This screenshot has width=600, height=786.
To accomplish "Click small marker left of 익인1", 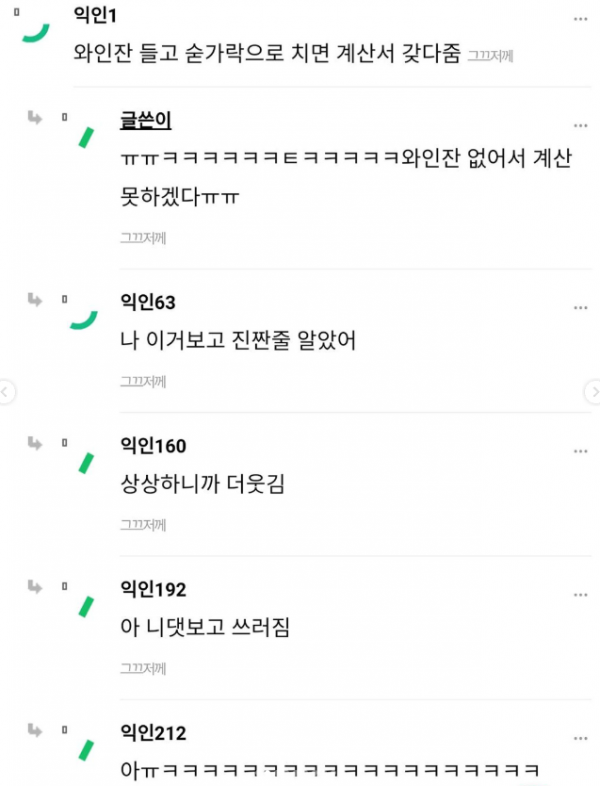I will [17, 12].
